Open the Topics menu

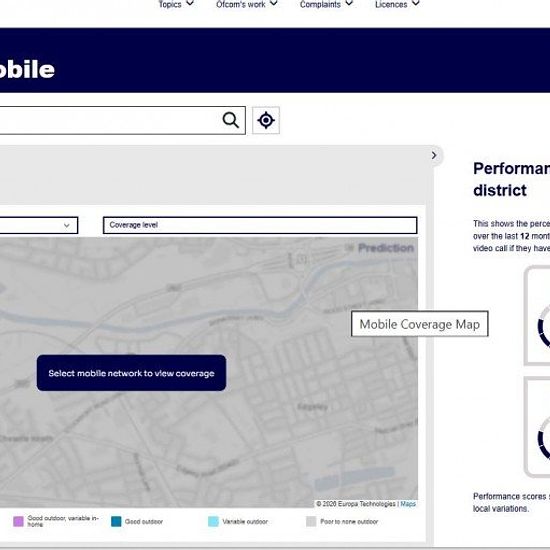coord(176,4)
